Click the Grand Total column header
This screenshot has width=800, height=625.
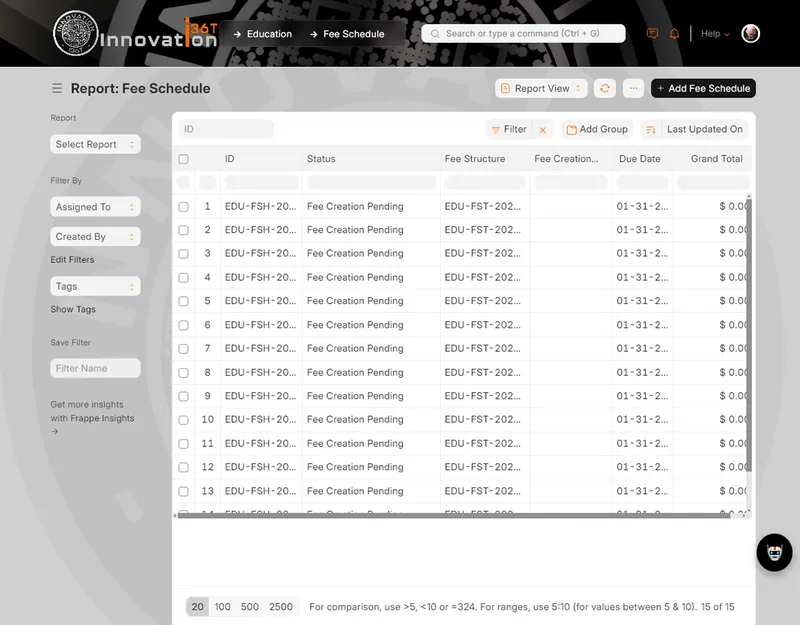click(716, 159)
